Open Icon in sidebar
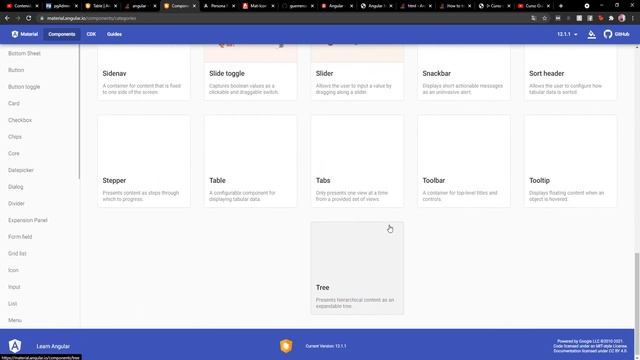 tap(13, 270)
